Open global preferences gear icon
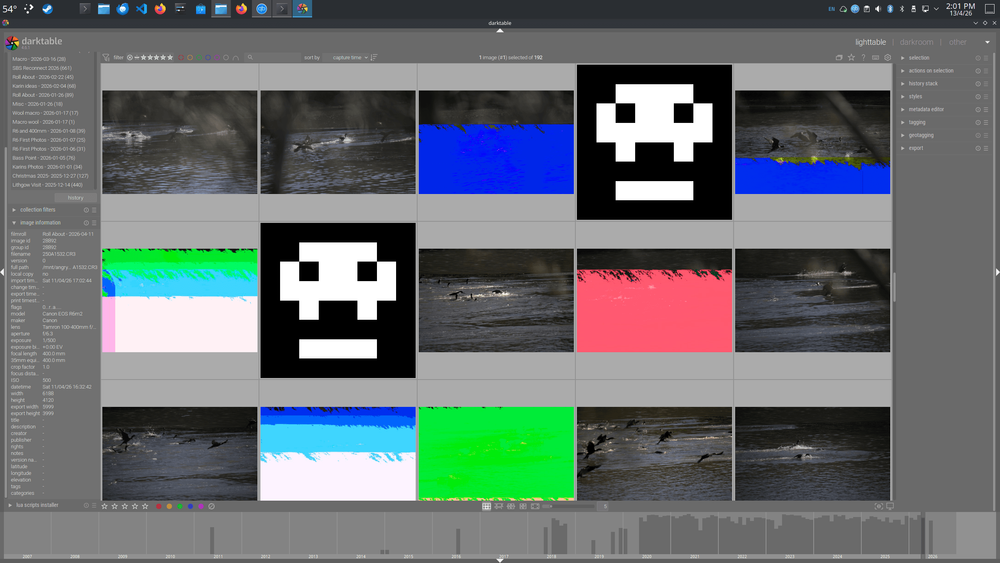This screenshot has height=563, width=1000. [x=888, y=57]
